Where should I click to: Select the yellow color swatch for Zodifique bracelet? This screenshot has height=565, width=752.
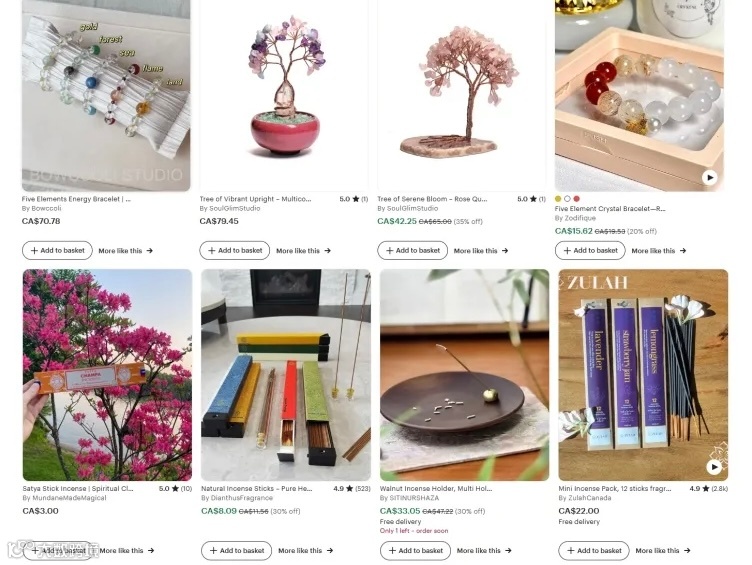point(558,199)
